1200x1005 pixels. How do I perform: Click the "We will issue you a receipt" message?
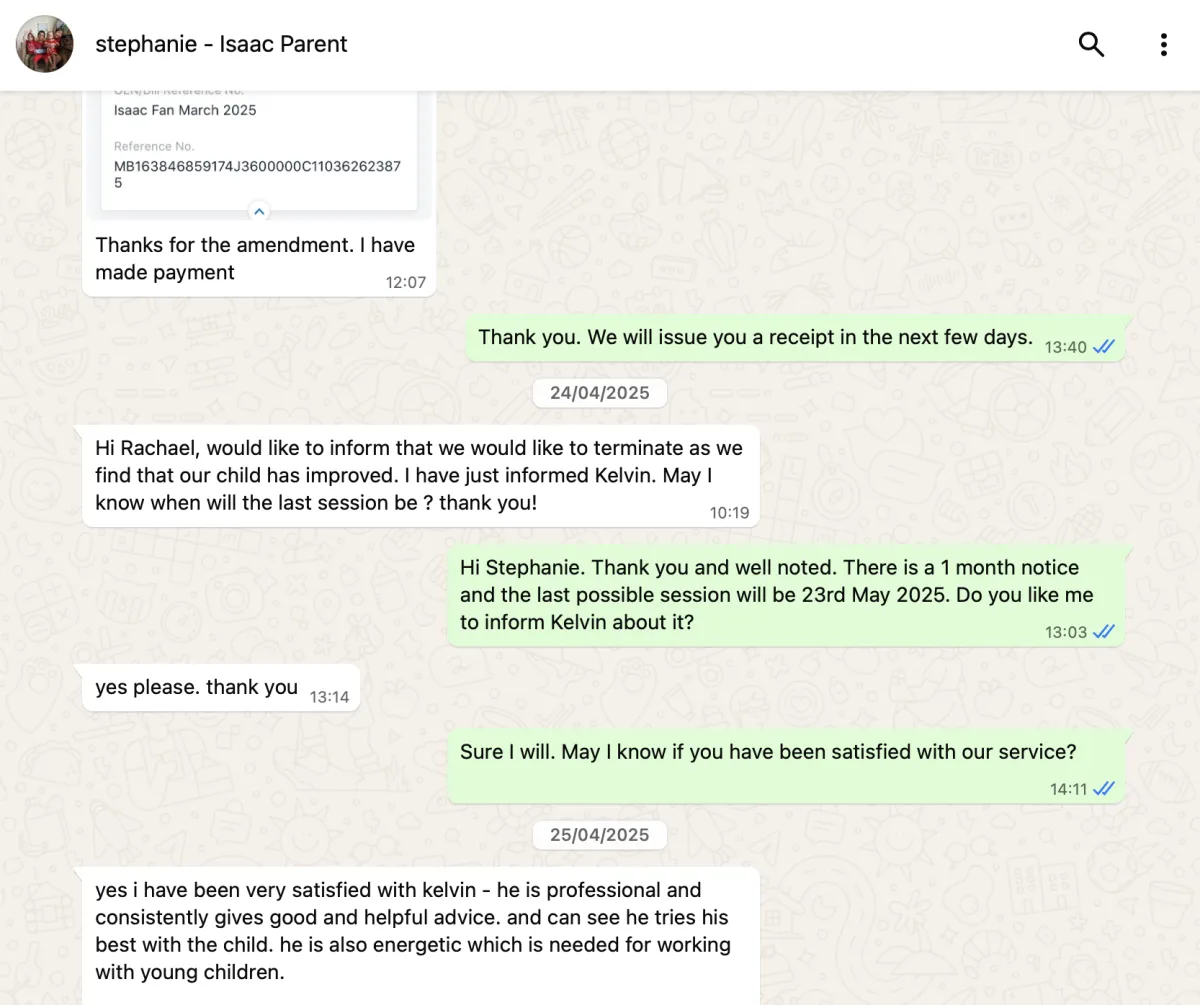(755, 338)
